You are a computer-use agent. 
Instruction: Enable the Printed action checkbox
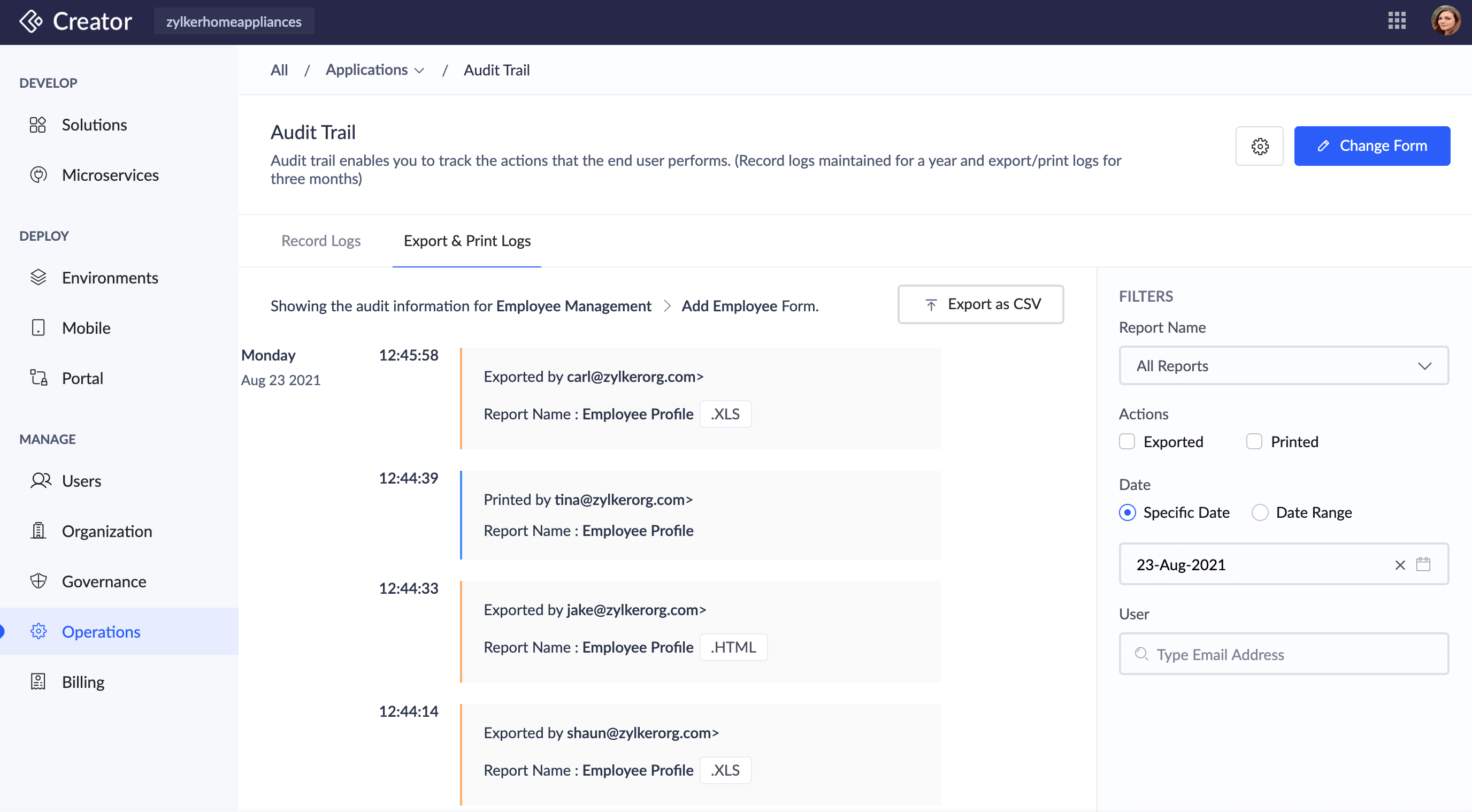pos(1254,442)
